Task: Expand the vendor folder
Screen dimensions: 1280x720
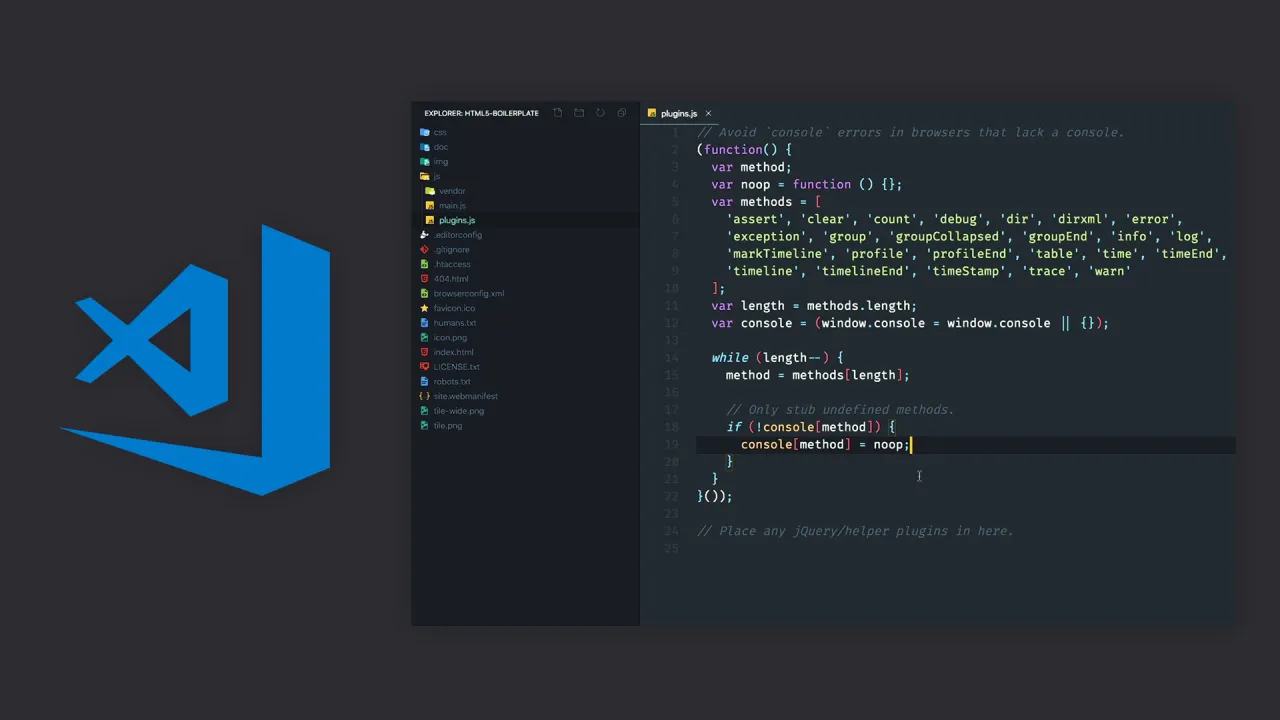Action: pyautogui.click(x=452, y=190)
